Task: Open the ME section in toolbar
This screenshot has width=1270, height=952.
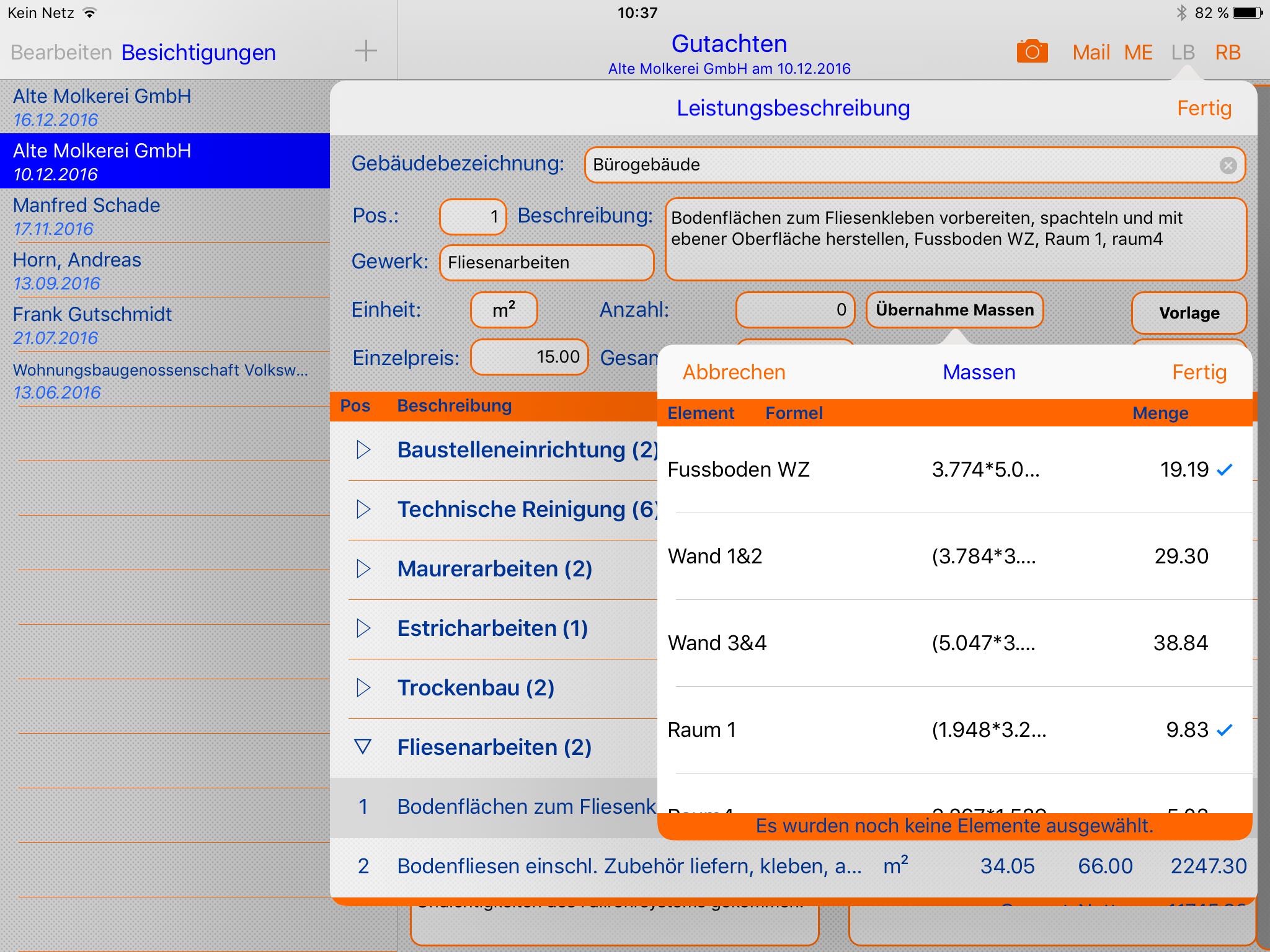Action: coord(1139,53)
